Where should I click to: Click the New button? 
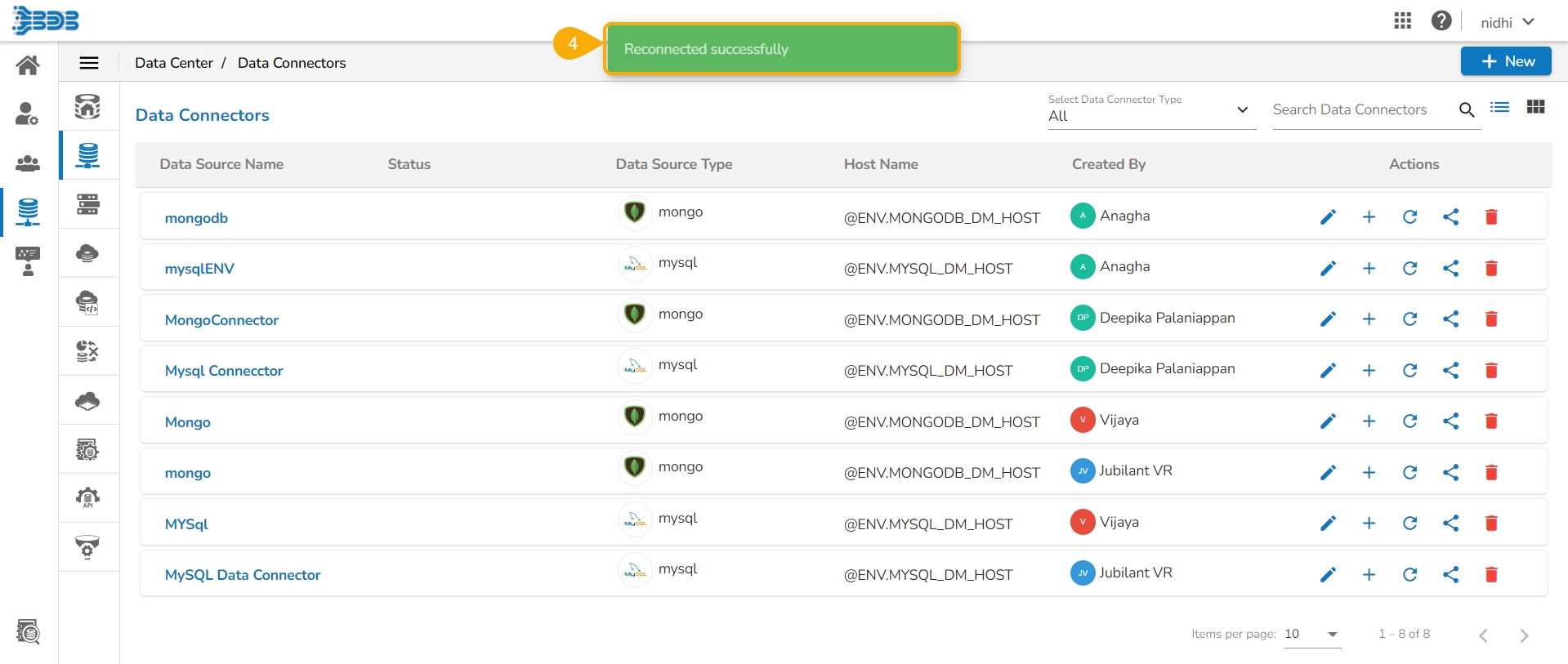click(x=1506, y=61)
